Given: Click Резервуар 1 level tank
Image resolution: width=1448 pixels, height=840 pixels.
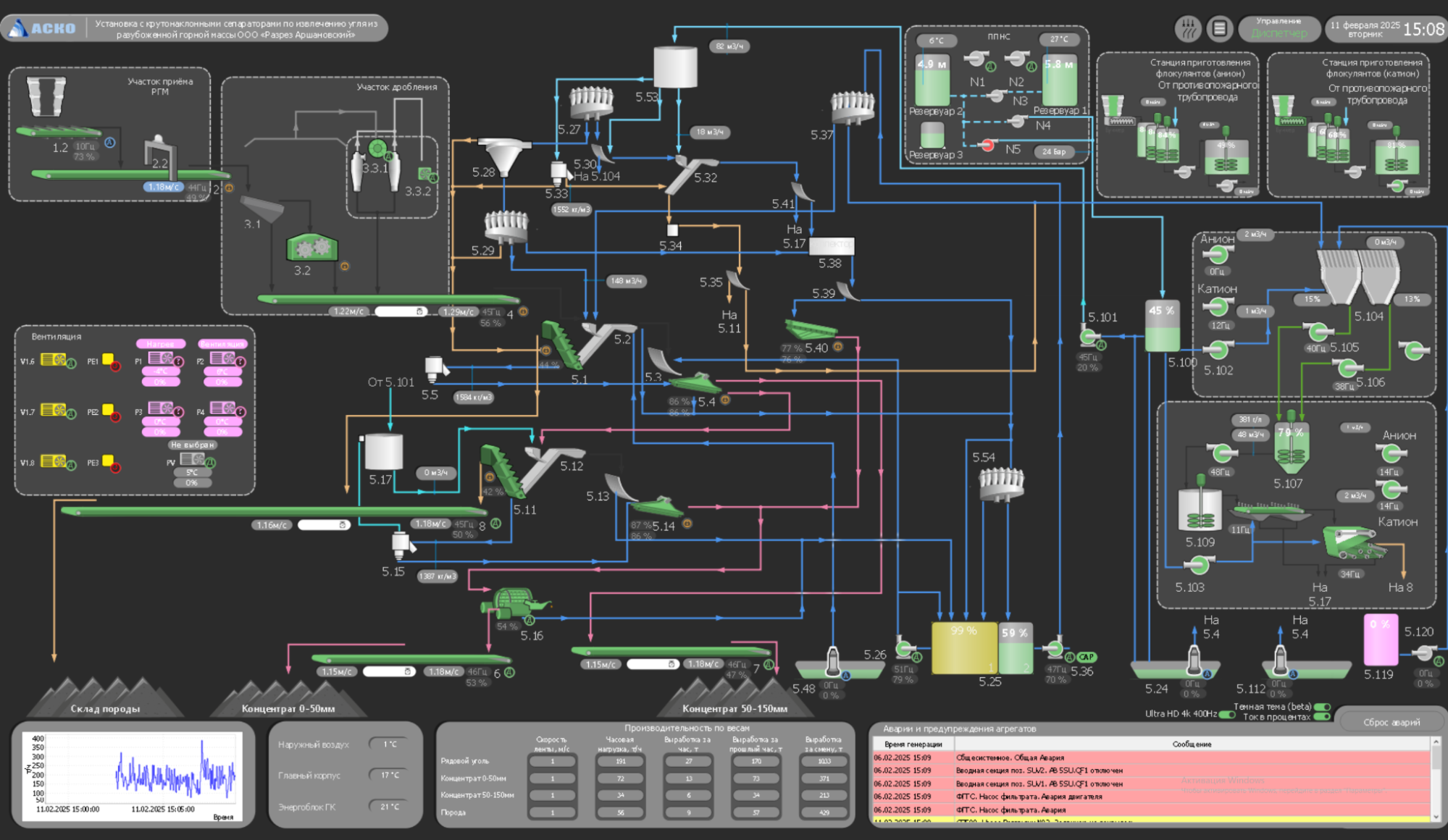Looking at the screenshot, I should pyautogui.click(x=1059, y=80).
